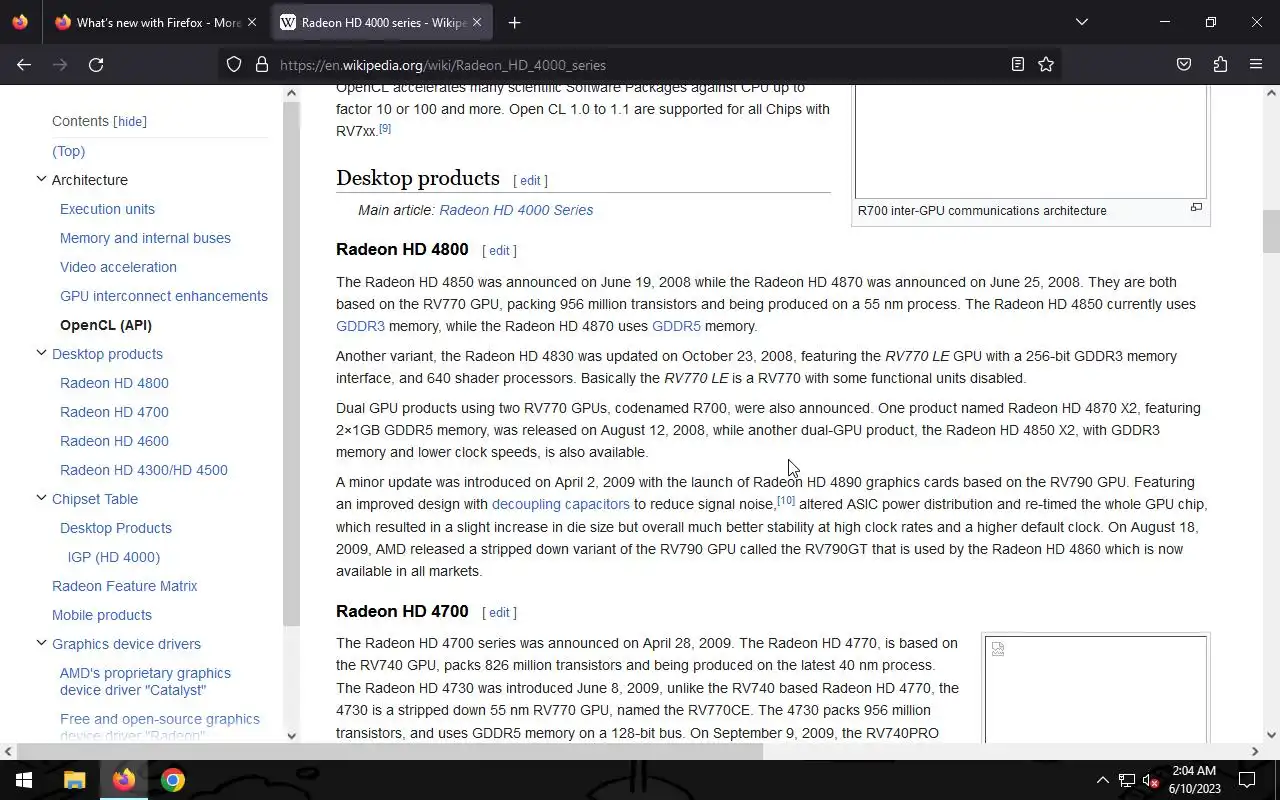Click horizontal scrollbar right arrow

[x=1255, y=751]
